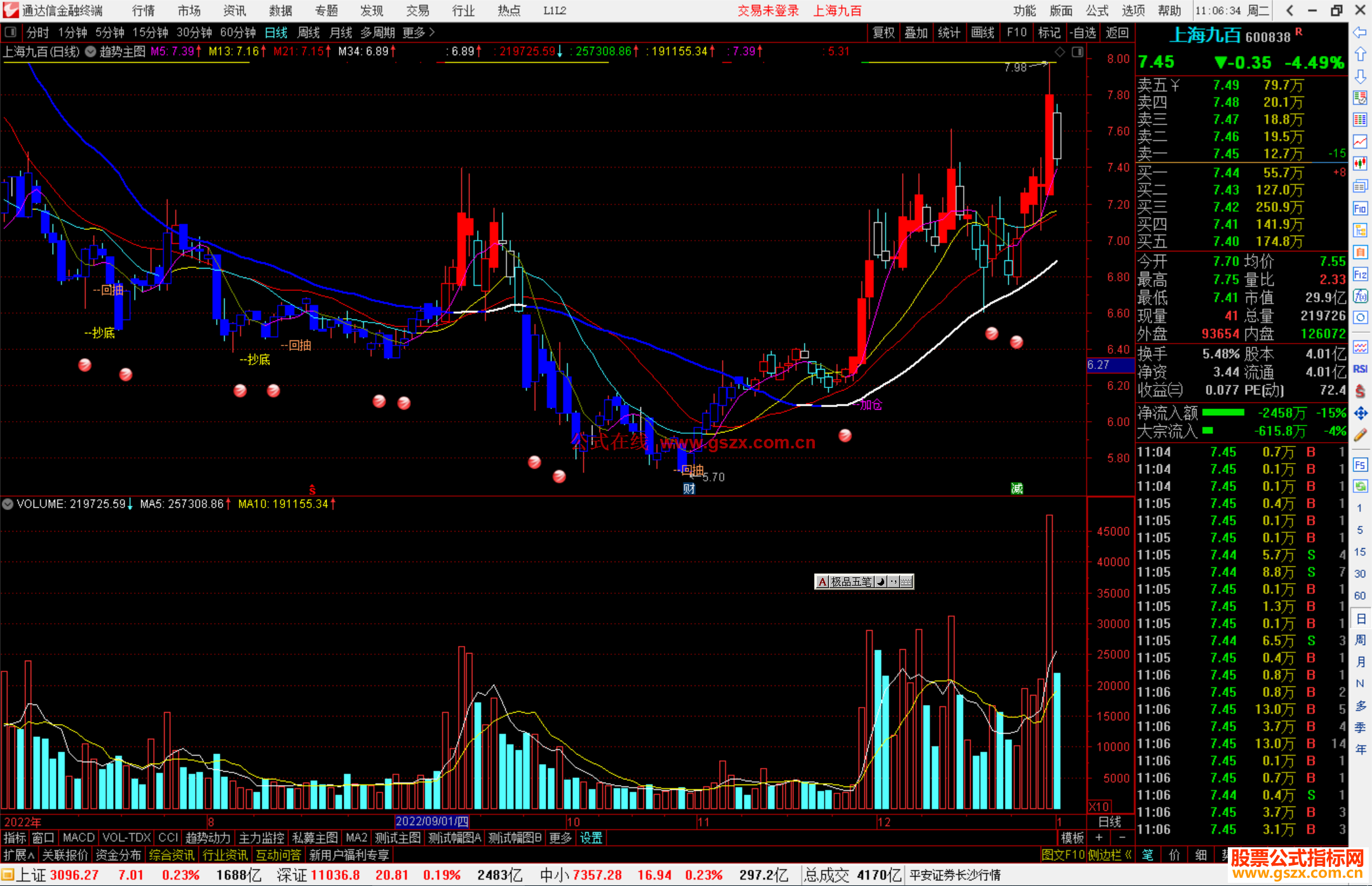1372x886 pixels.
Task: Click the F10 info icon in sidebar
Action: [x=1360, y=208]
